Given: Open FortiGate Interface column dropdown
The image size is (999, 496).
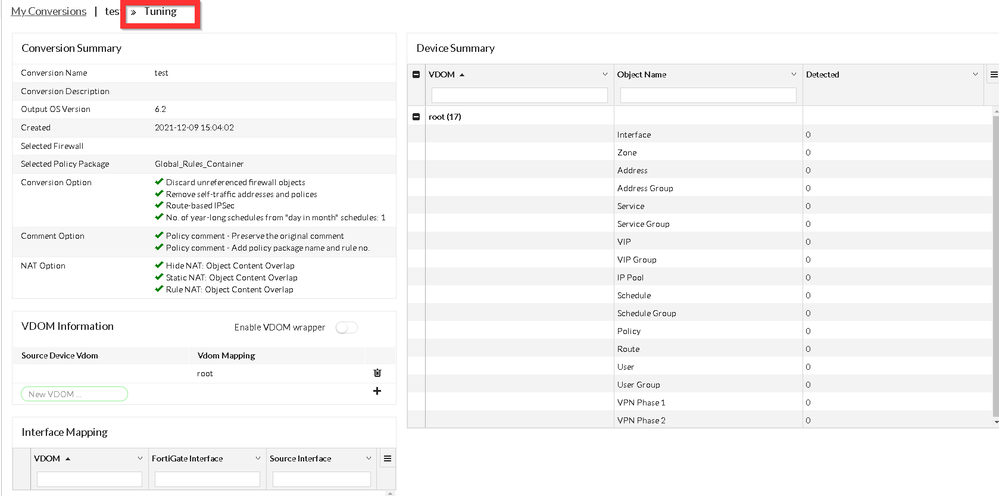Looking at the screenshot, I should (255, 458).
